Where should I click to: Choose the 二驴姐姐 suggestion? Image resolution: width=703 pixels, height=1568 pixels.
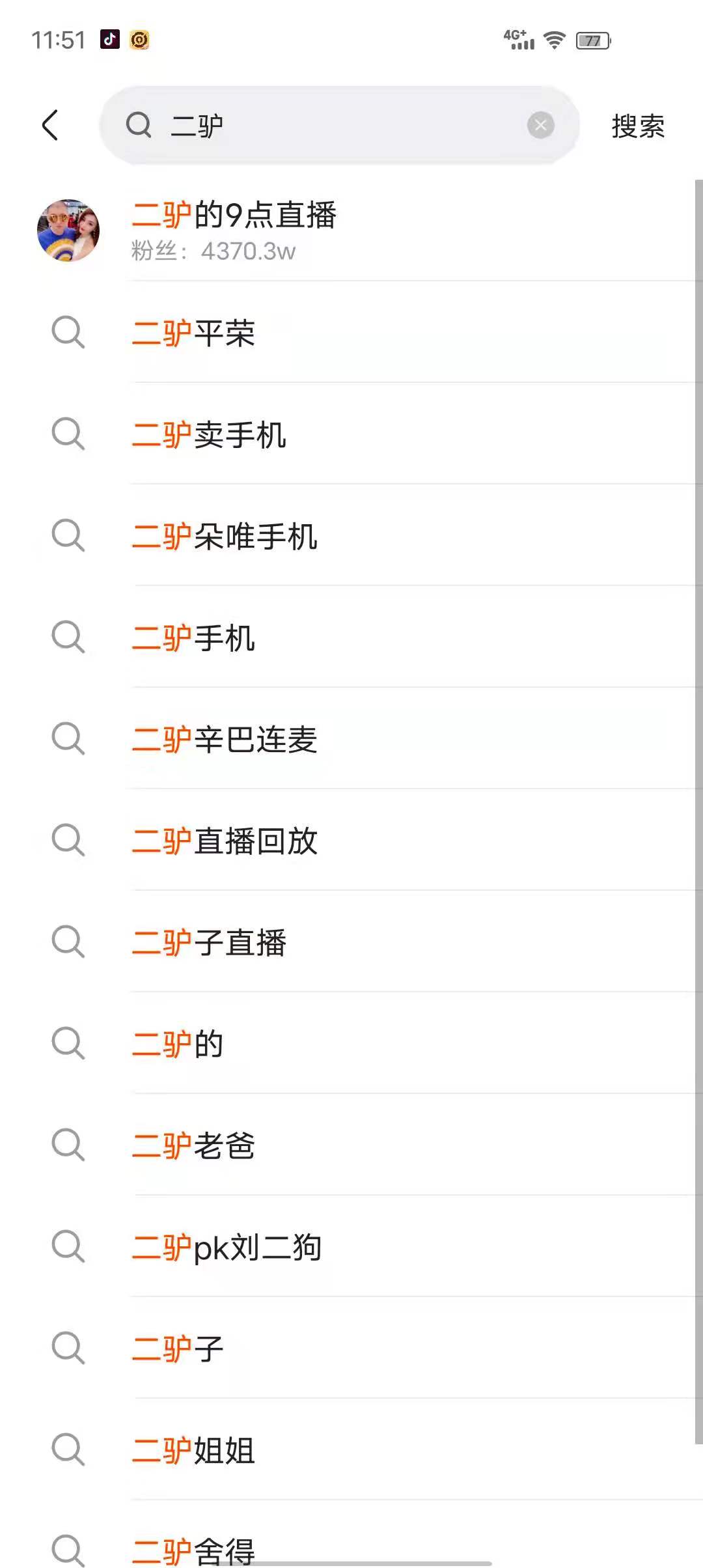193,1451
